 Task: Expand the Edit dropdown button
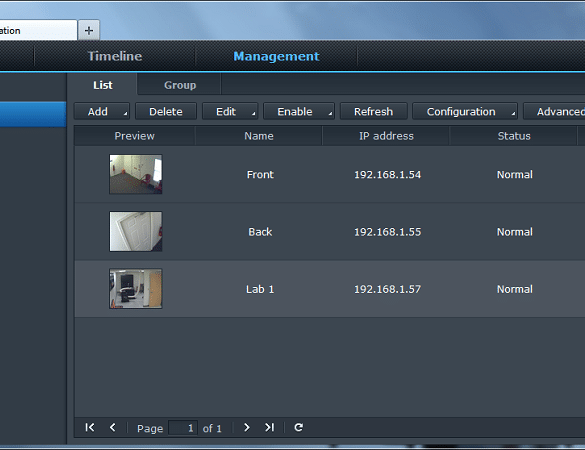230,112
